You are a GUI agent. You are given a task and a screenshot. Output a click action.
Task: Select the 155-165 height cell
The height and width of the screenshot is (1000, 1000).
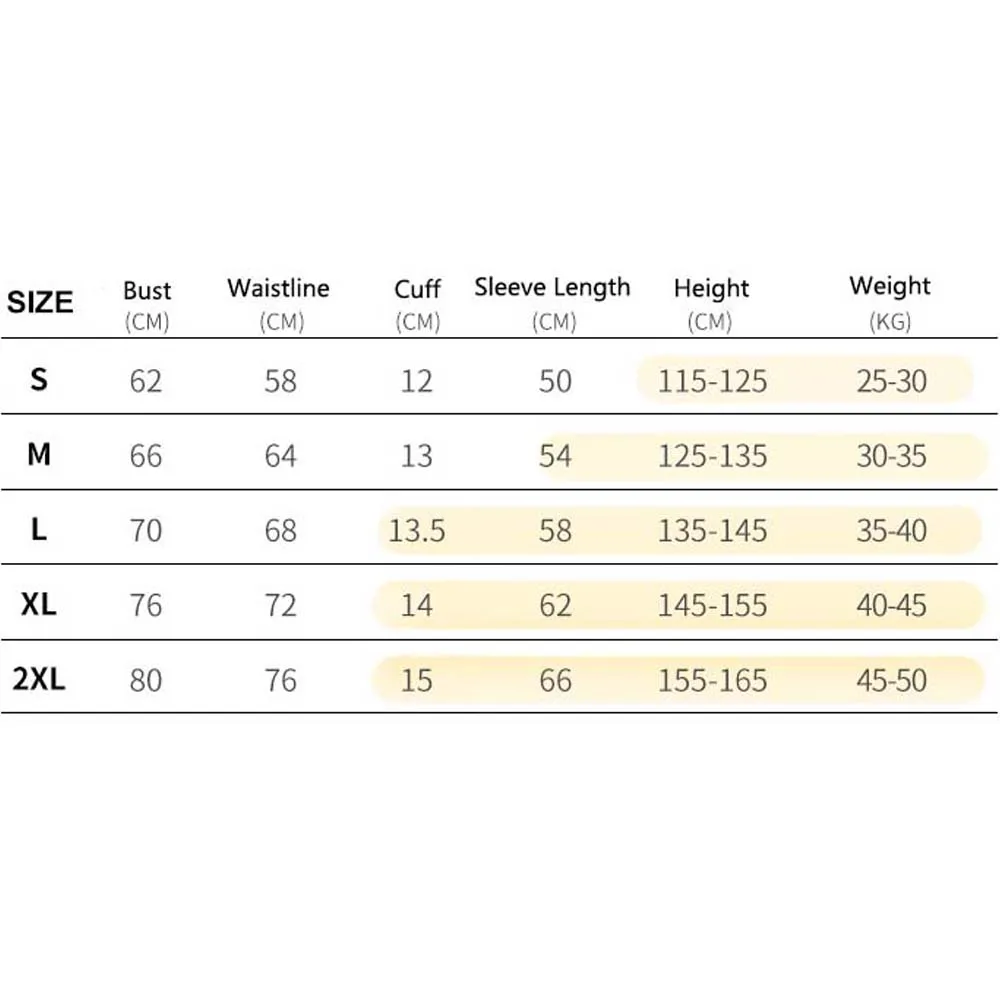tap(712, 680)
